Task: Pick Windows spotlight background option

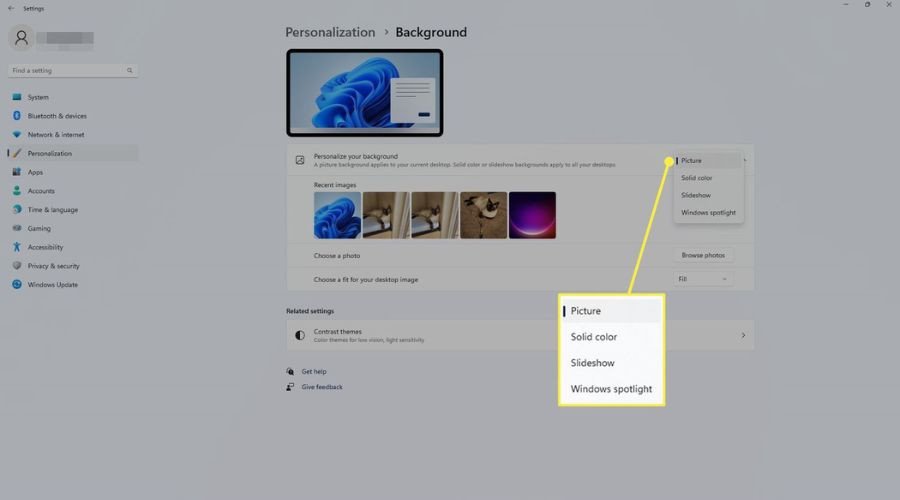Action: (708, 212)
